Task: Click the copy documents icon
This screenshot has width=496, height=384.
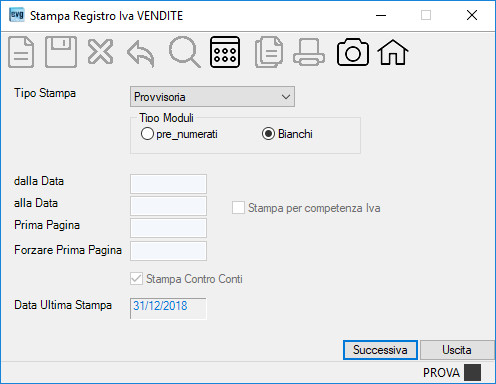Action: pos(269,52)
